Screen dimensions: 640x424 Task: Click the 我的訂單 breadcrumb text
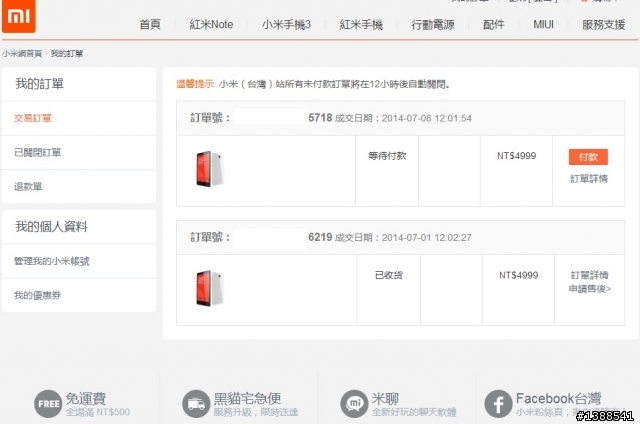tap(67, 53)
